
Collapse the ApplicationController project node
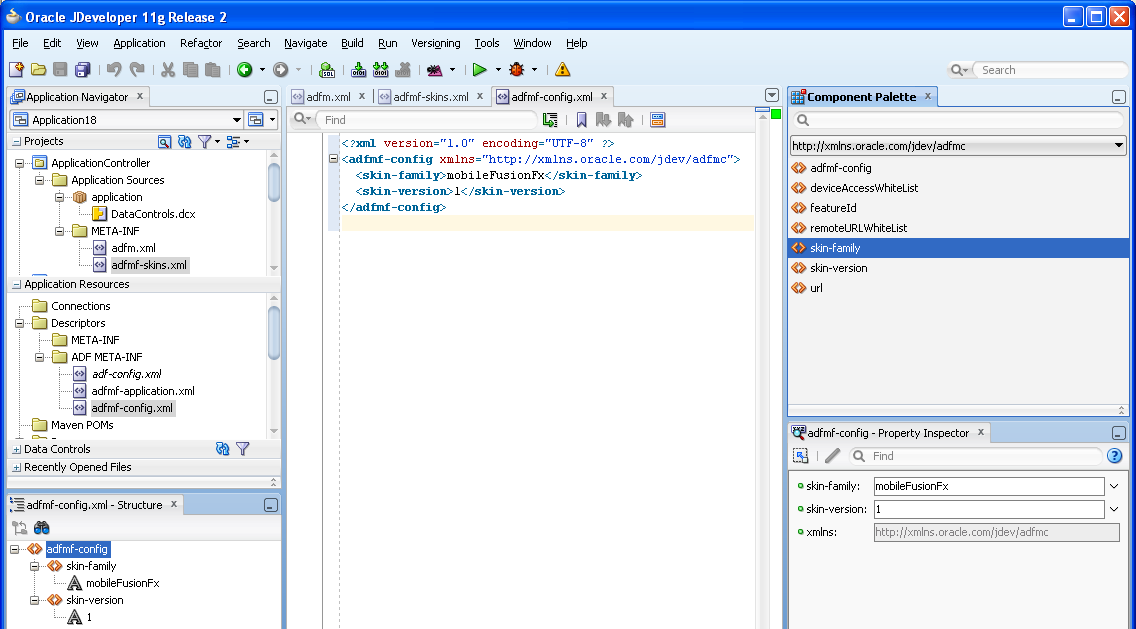17,163
